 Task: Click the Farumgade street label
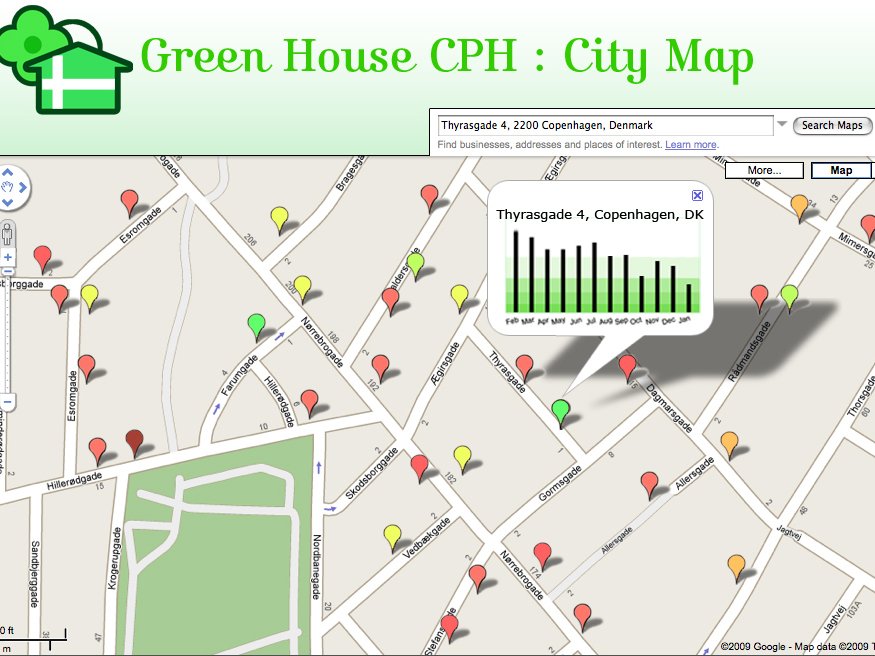239,375
